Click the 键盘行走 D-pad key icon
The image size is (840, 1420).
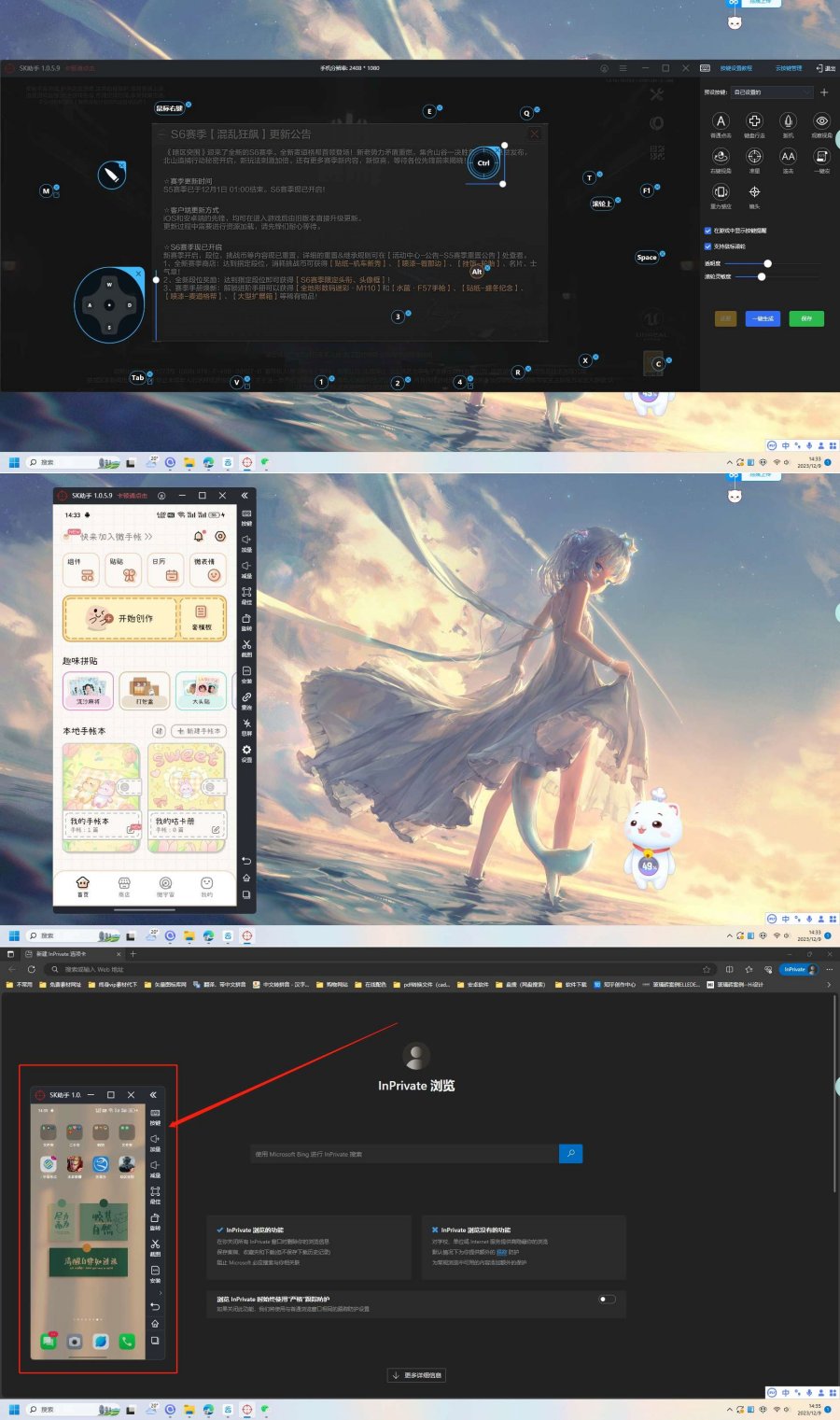754,121
